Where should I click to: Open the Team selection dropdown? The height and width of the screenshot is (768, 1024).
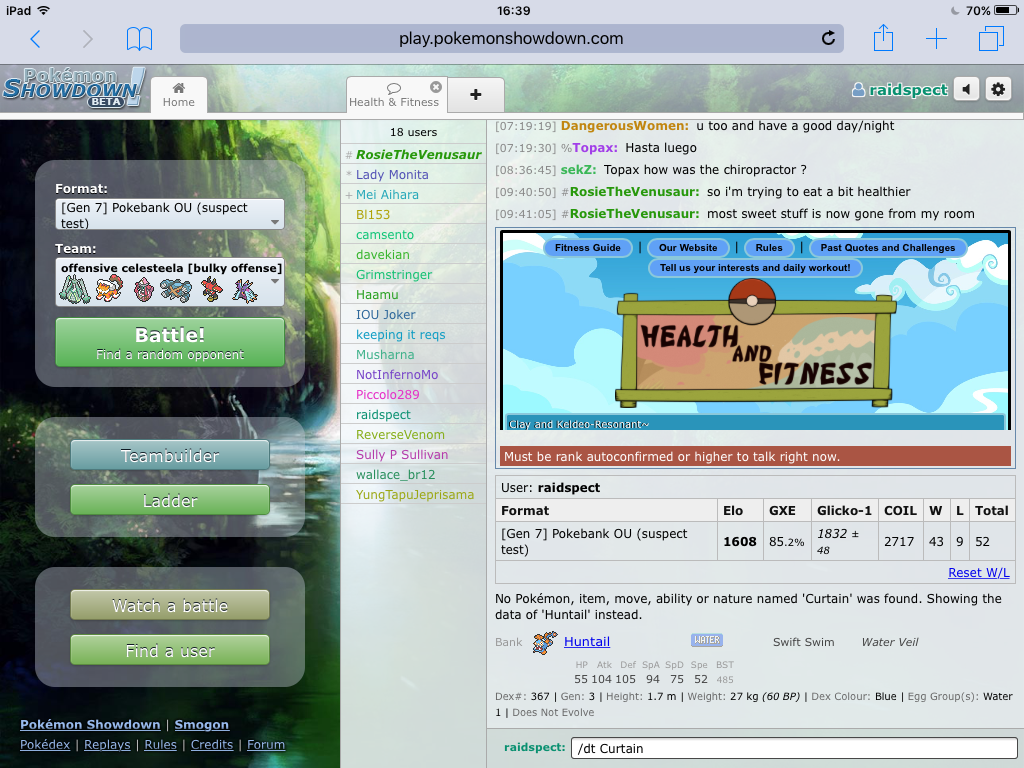click(x=170, y=282)
